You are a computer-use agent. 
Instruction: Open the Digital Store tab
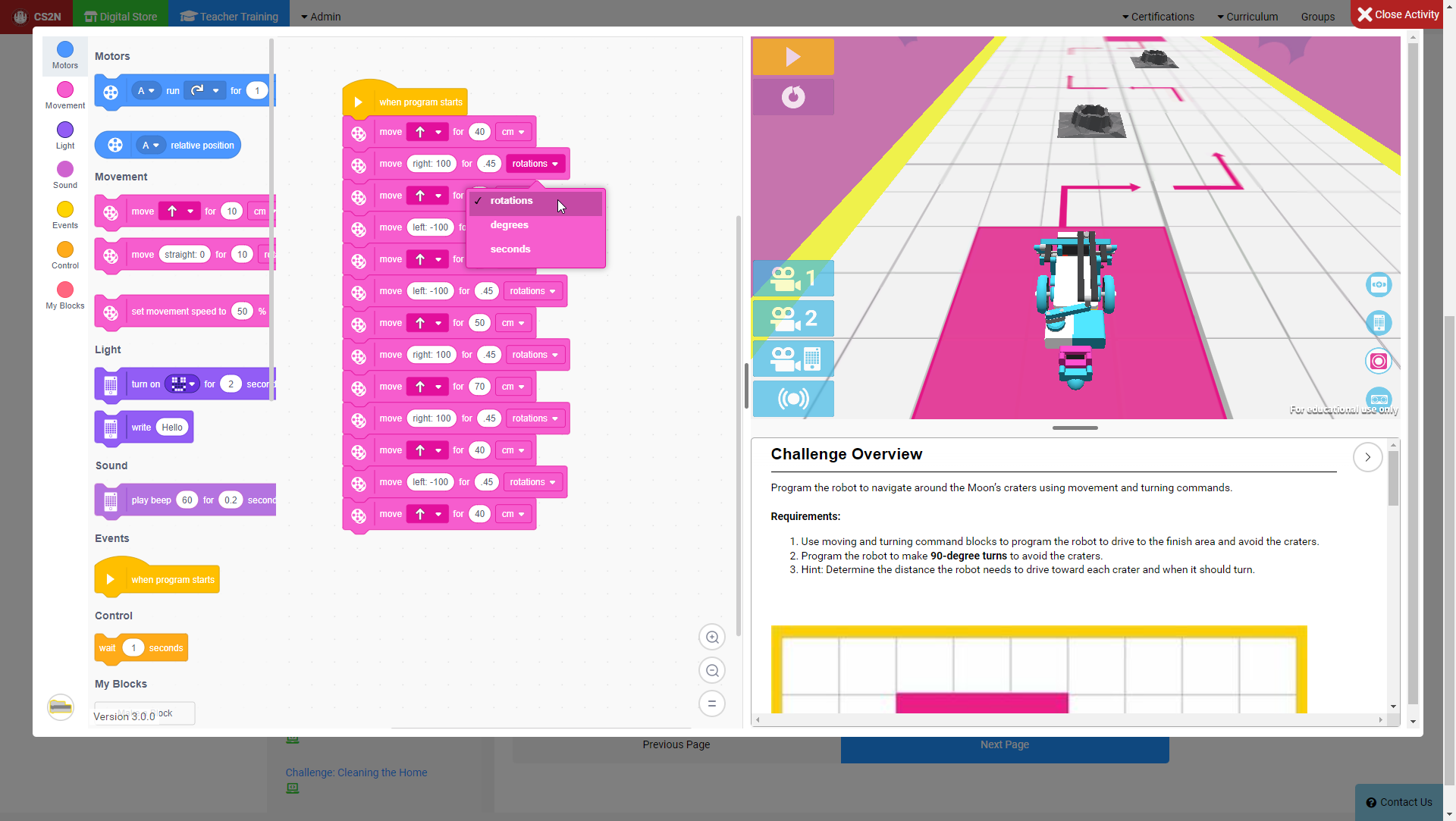[x=121, y=17]
